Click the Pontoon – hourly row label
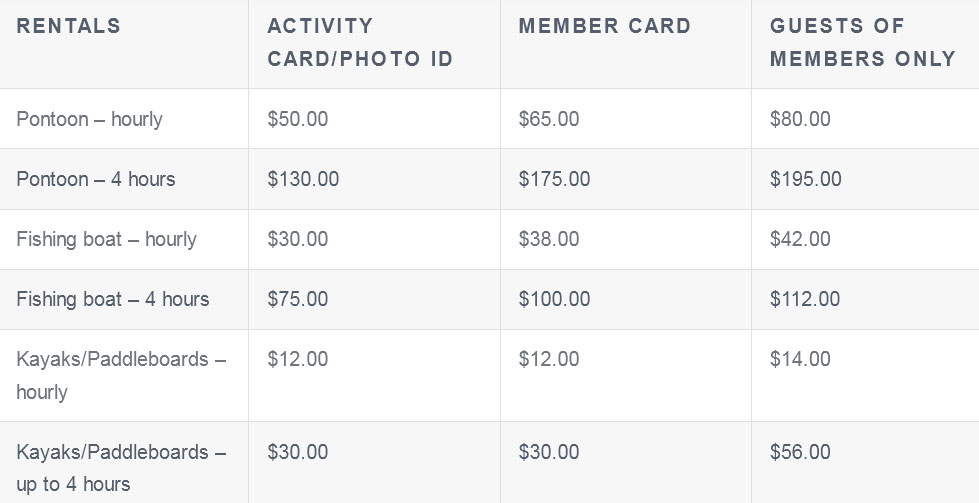This screenshot has height=503, width=979. [x=89, y=119]
